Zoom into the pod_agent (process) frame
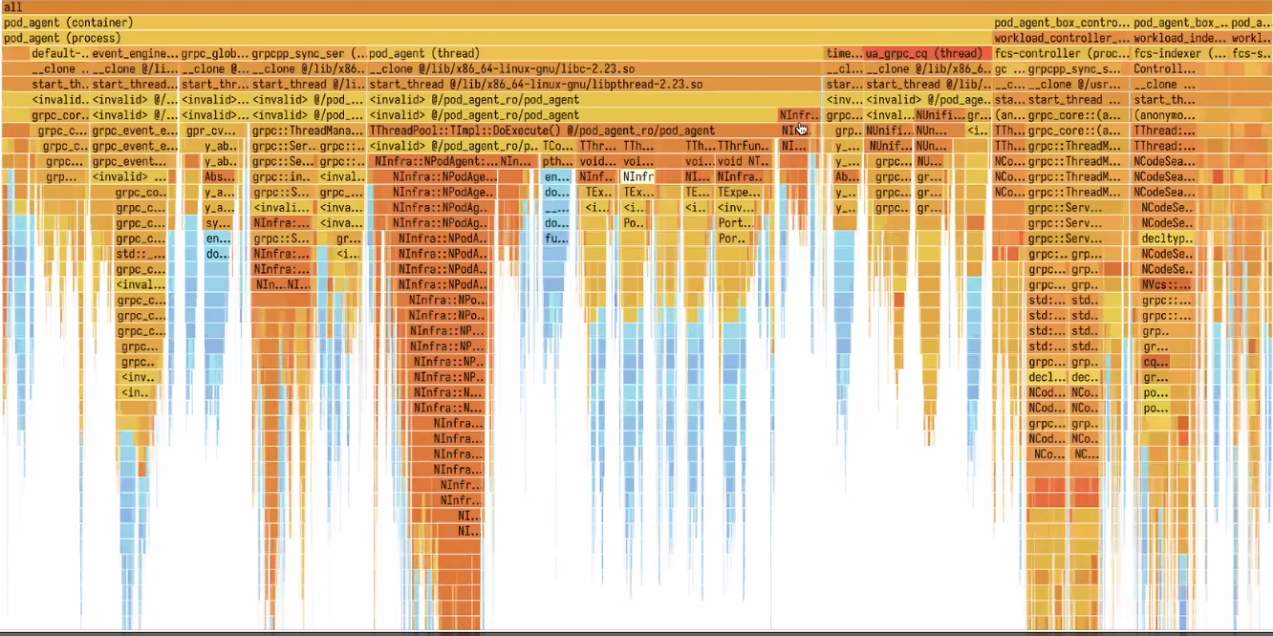Screen dimensions: 1273x636 coord(400,38)
